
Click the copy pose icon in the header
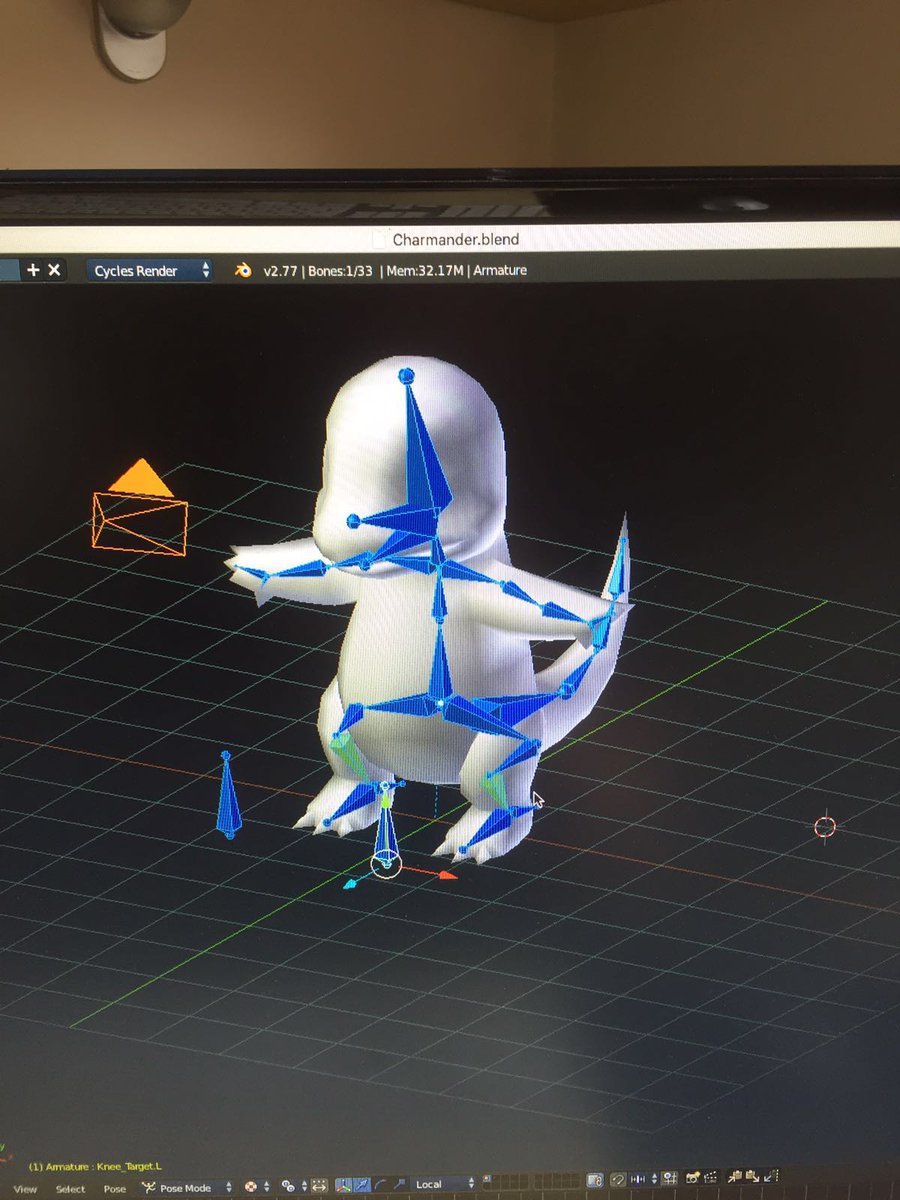[x=733, y=1179]
